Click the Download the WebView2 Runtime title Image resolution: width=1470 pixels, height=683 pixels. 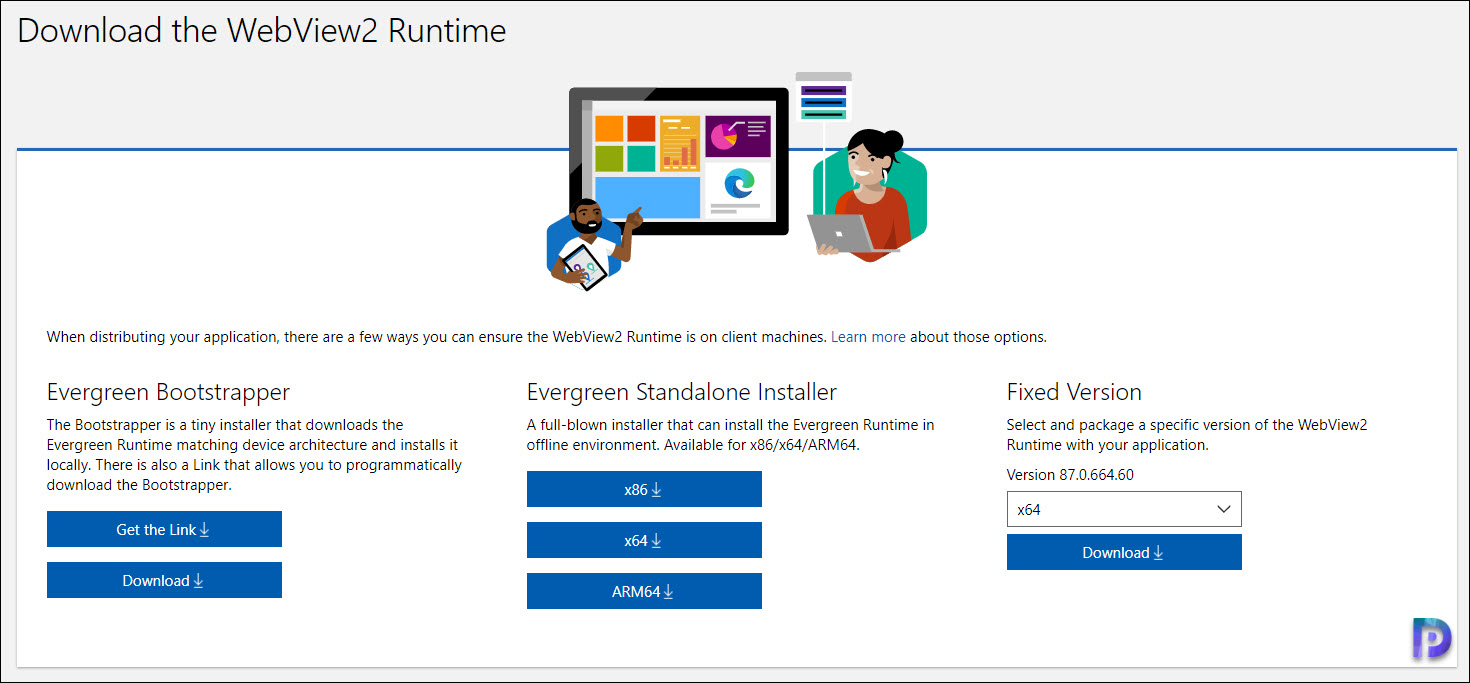[262, 30]
